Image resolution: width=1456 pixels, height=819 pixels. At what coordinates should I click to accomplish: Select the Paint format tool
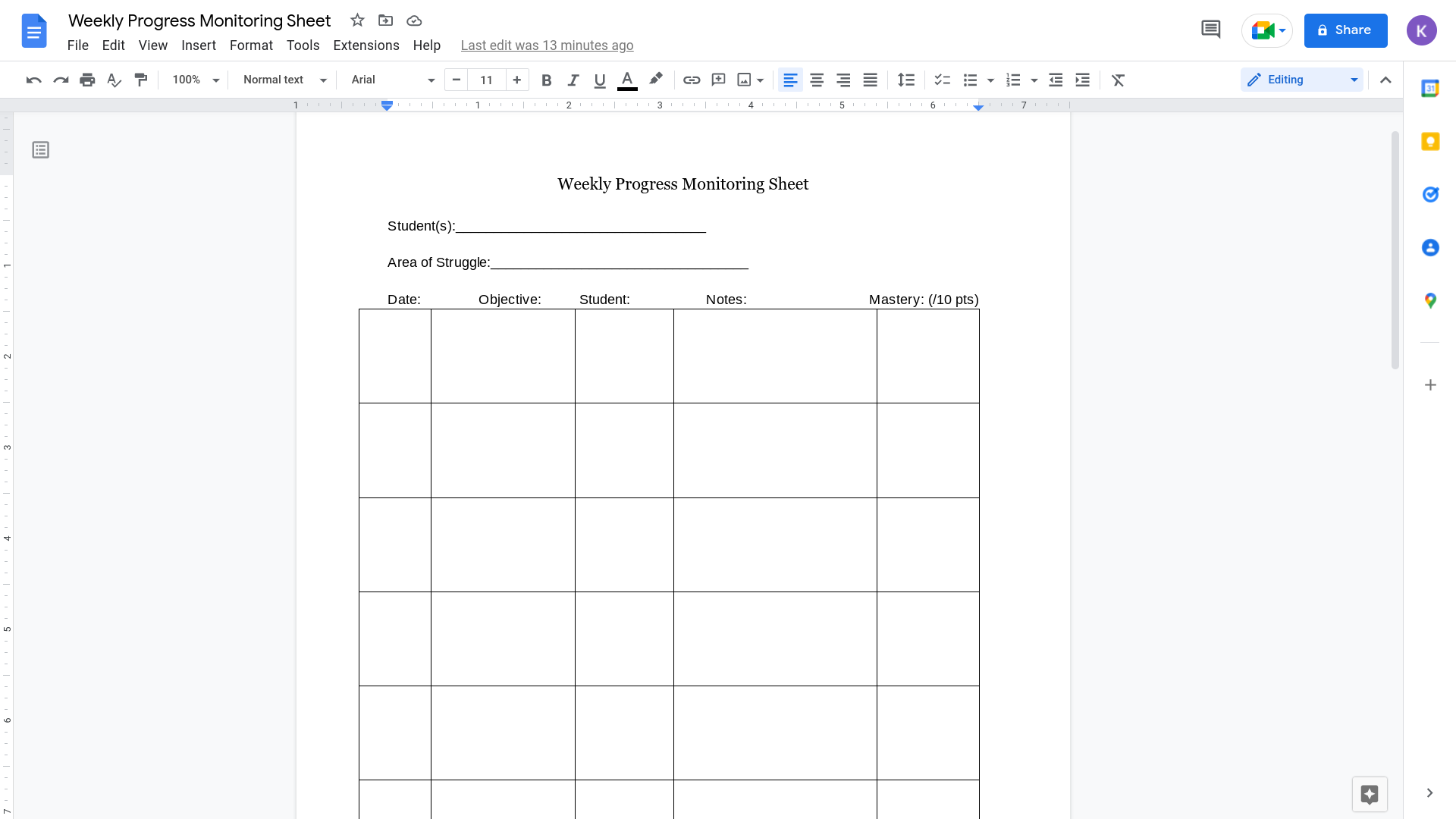coord(141,80)
